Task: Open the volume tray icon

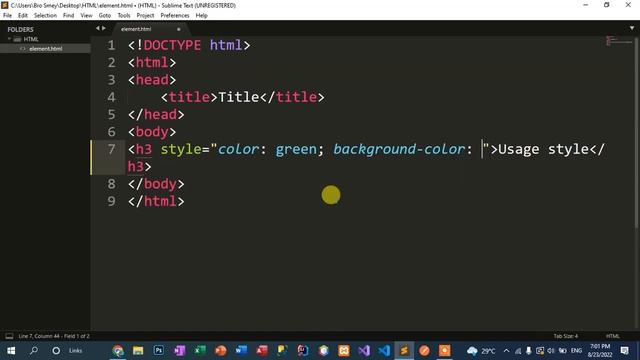Action: point(551,351)
